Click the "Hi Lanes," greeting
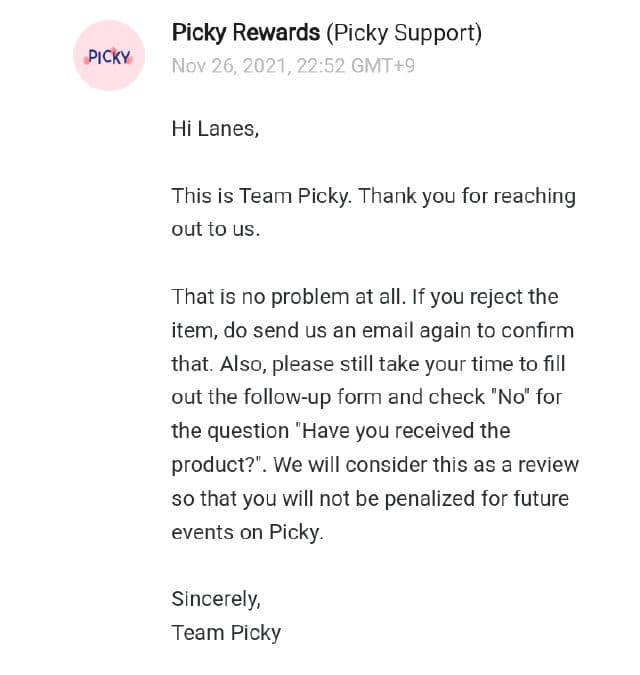 point(215,128)
